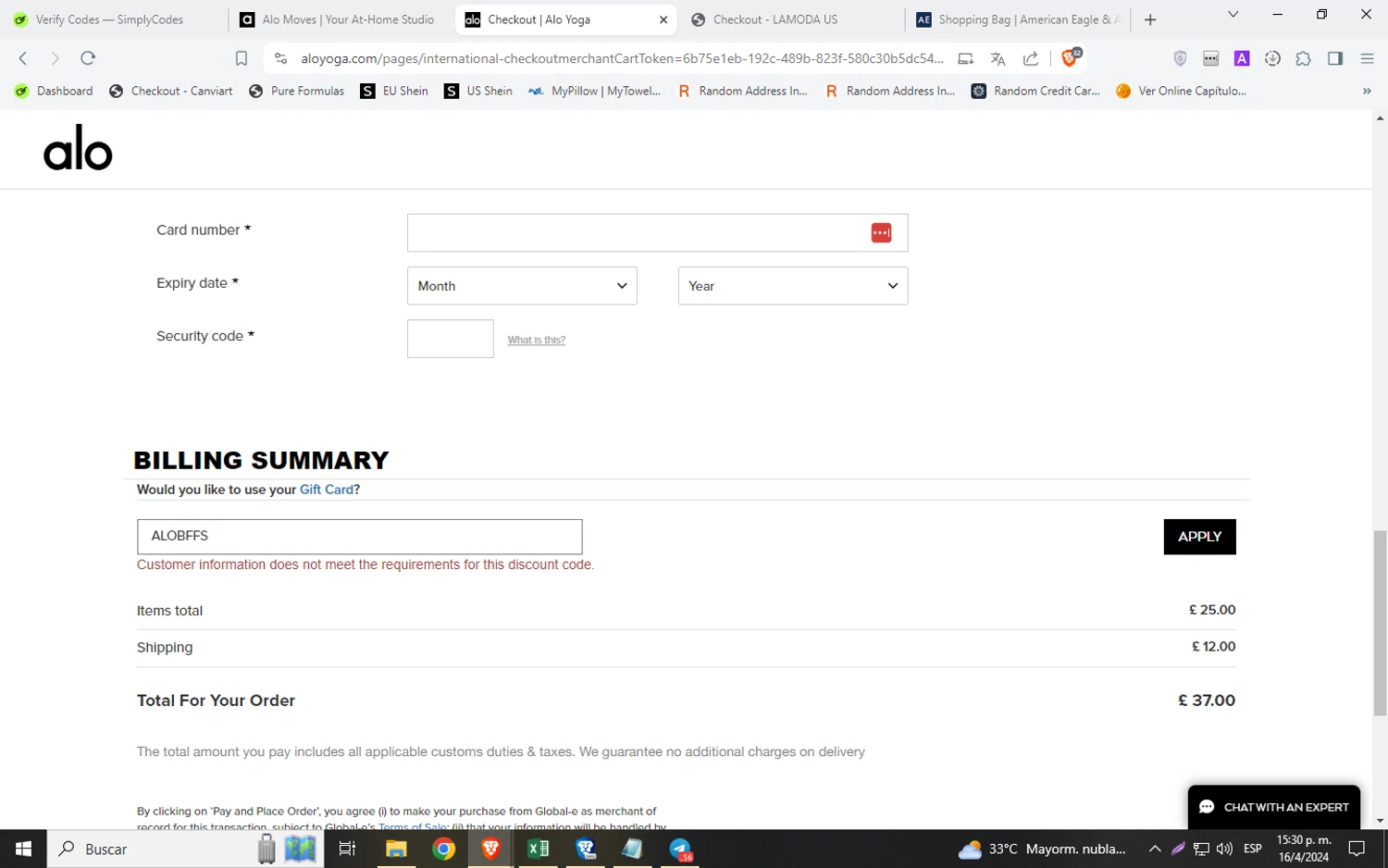The height and width of the screenshot is (868, 1388).
Task: Click the volume speaker tray icon
Action: [1224, 849]
